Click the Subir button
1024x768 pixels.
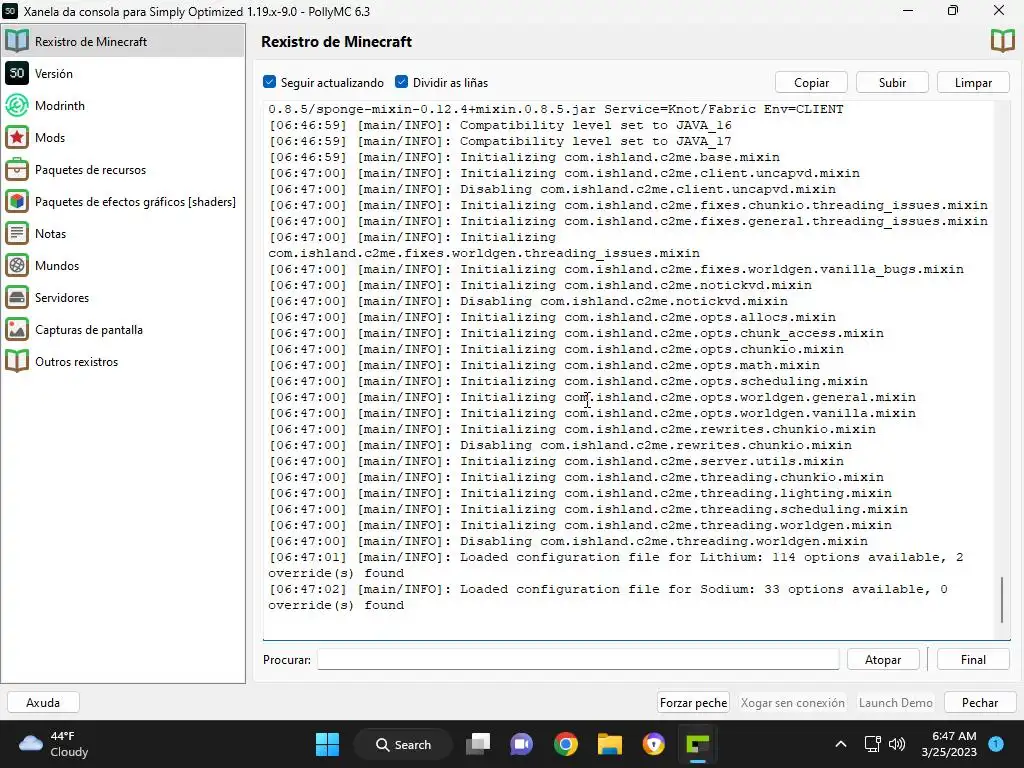(x=892, y=82)
